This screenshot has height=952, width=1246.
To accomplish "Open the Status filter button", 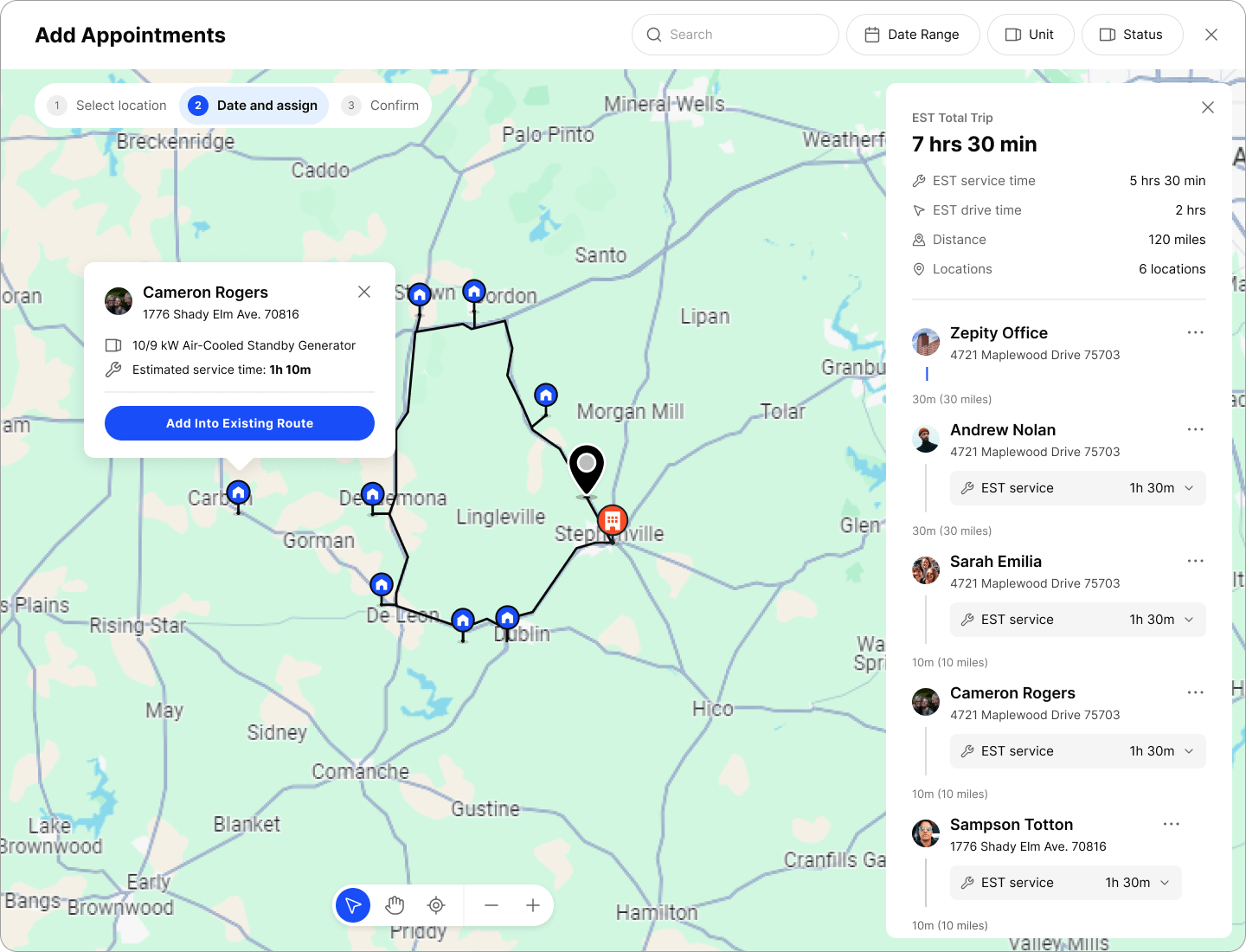I will coord(1132,35).
